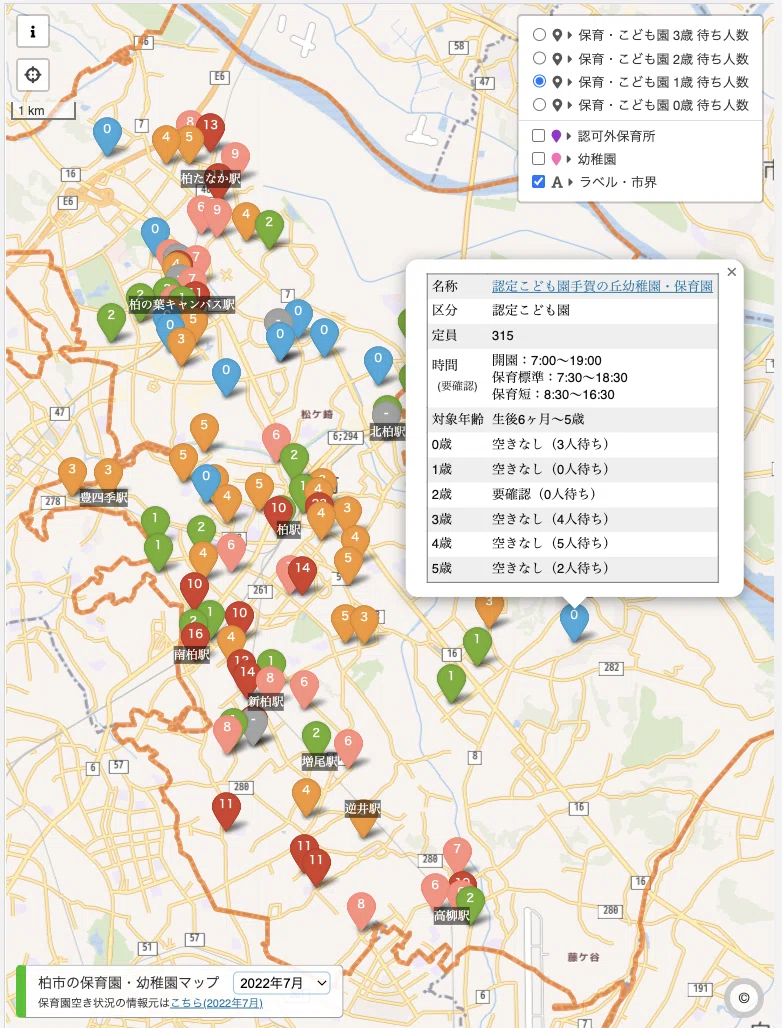Viewport: 782px width, 1028px height.
Task: Open the 2022年7月 month dropdown
Action: tap(283, 983)
